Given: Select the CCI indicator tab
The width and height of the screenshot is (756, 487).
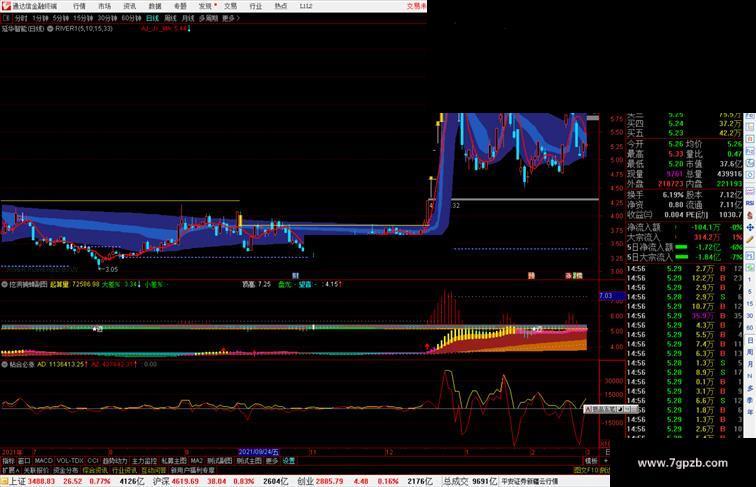Looking at the screenshot, I should click(x=93, y=461).
